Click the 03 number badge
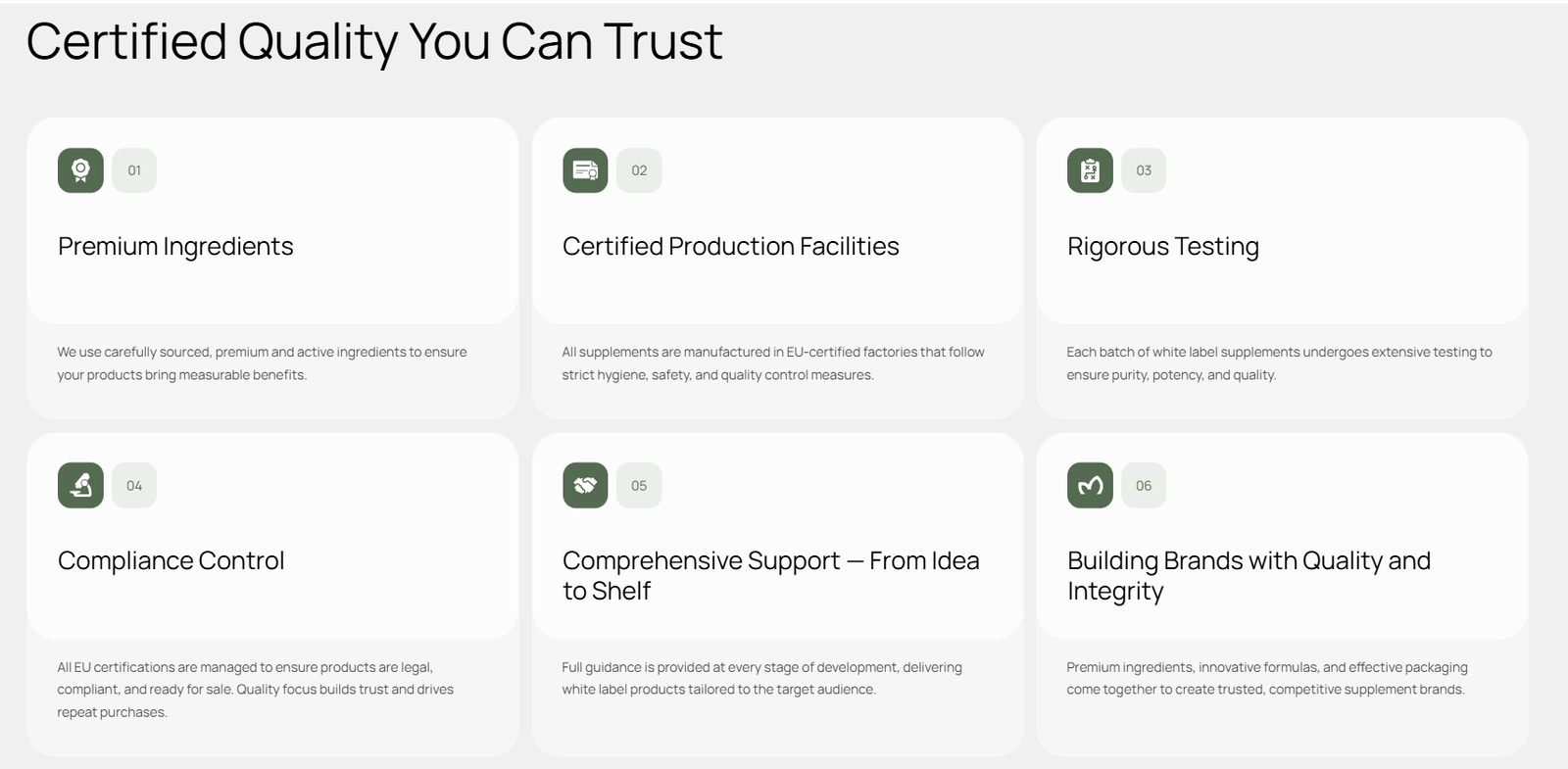This screenshot has height=769, width=1568. click(x=1144, y=170)
